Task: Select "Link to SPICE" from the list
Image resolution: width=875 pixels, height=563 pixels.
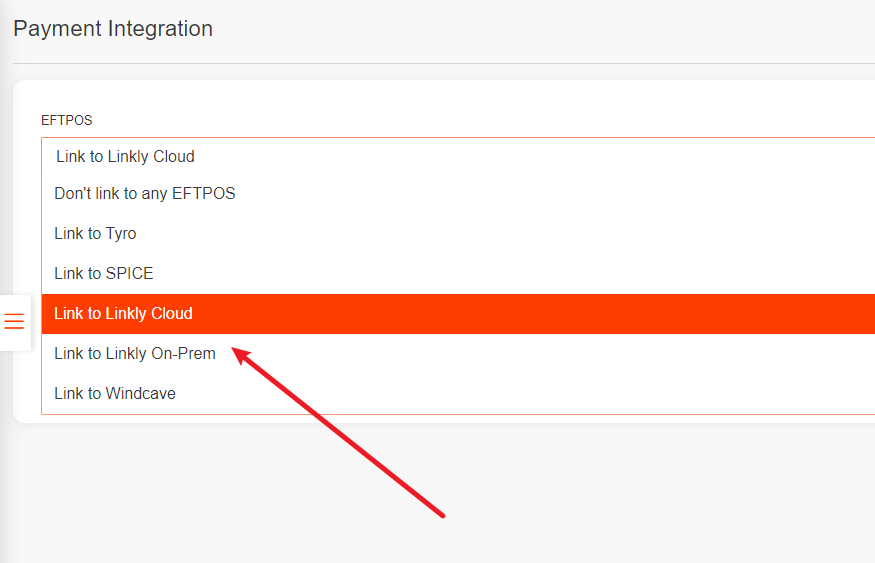Action: tap(104, 273)
